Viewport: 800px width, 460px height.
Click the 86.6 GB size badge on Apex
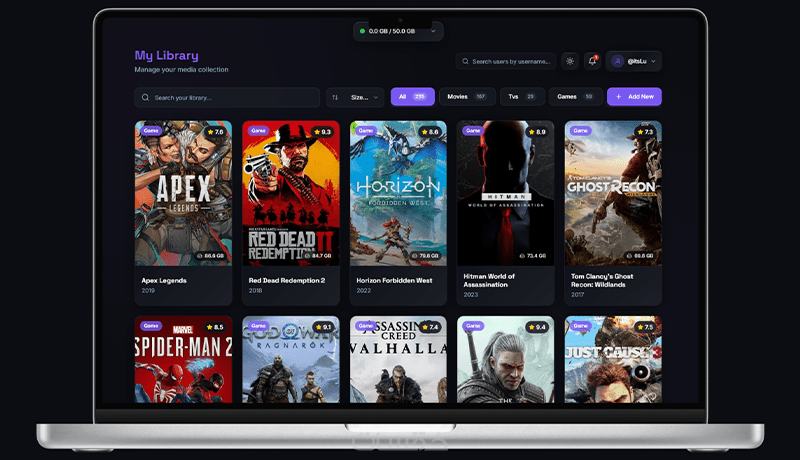pos(210,255)
